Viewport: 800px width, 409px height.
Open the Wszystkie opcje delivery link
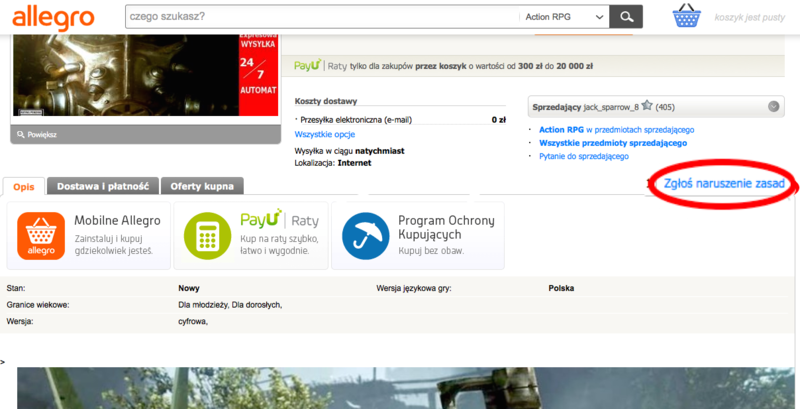coord(324,135)
